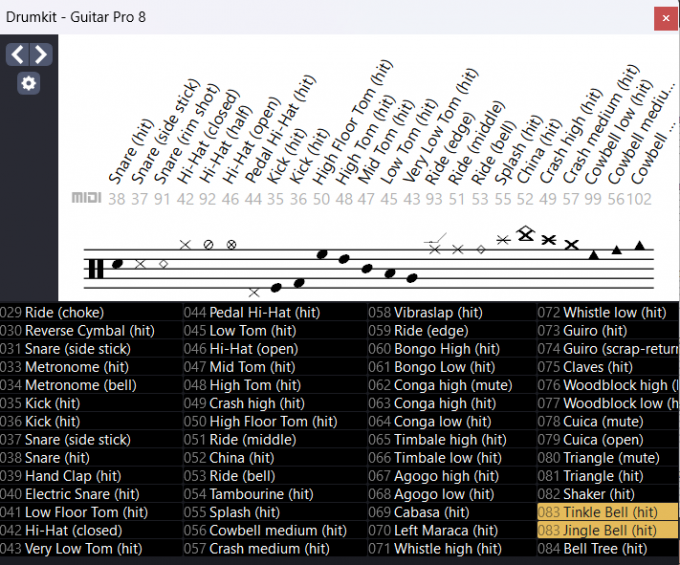Click the previous (left arrow) navigation button
This screenshot has width=680, height=565.
pos(17,54)
